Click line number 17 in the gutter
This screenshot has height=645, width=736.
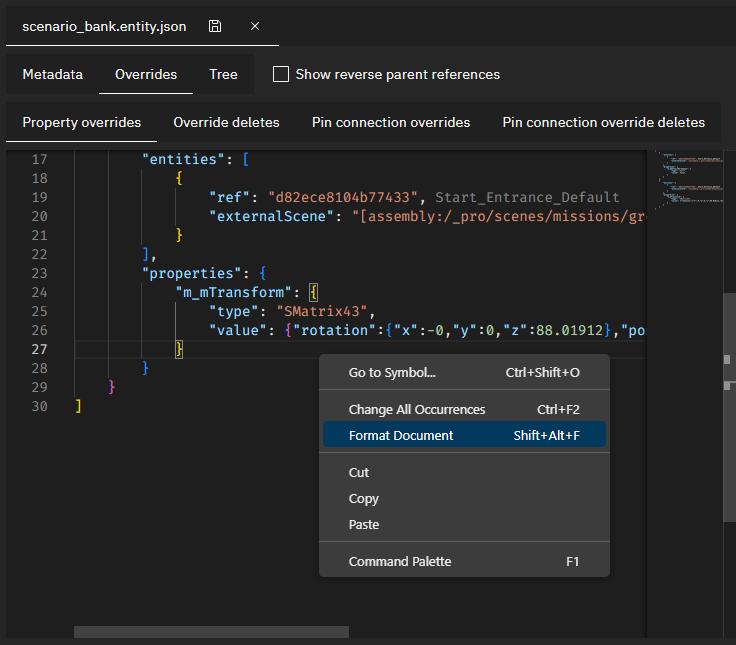pyautogui.click(x=39, y=160)
